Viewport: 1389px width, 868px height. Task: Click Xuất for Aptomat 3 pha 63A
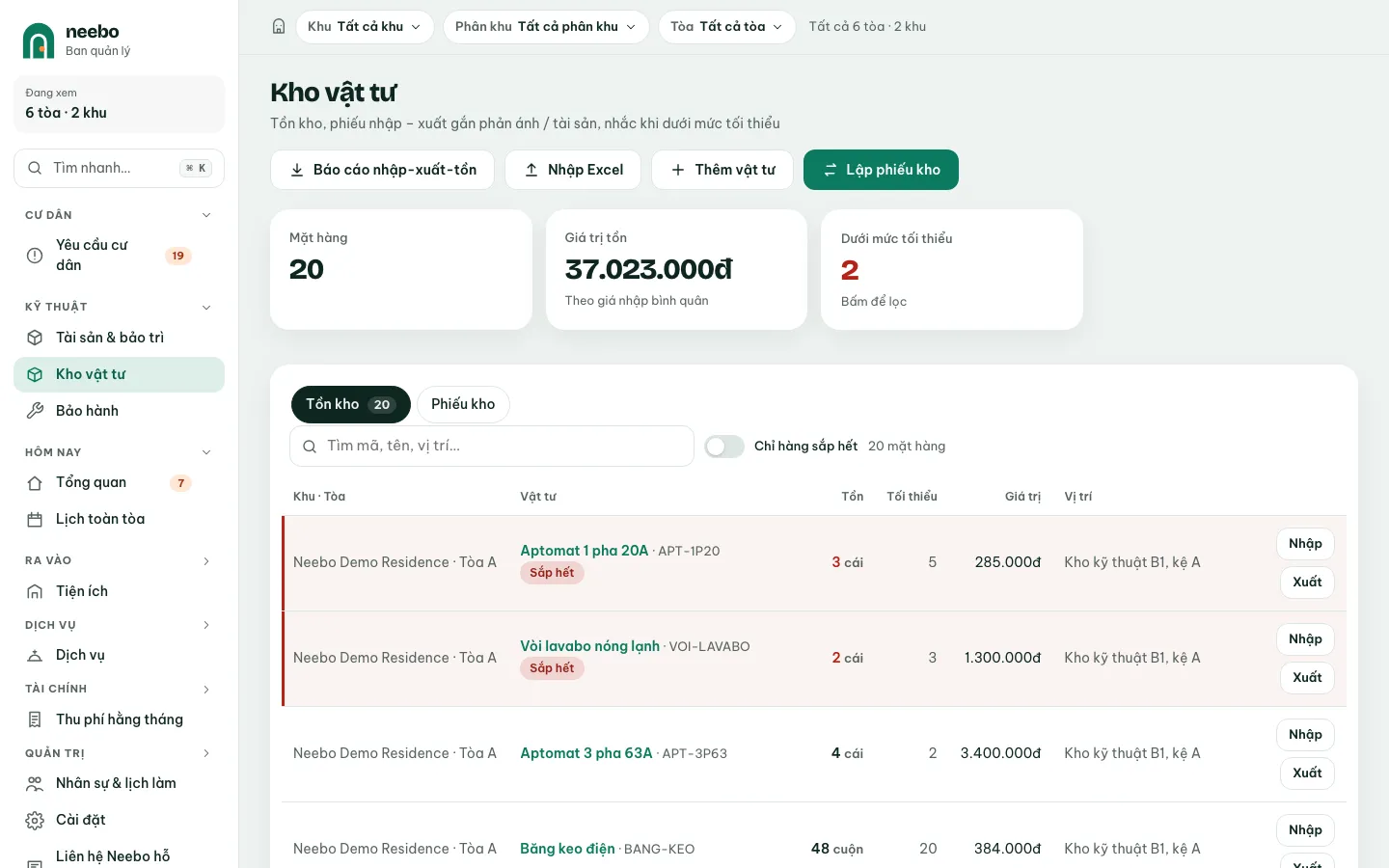(x=1307, y=773)
